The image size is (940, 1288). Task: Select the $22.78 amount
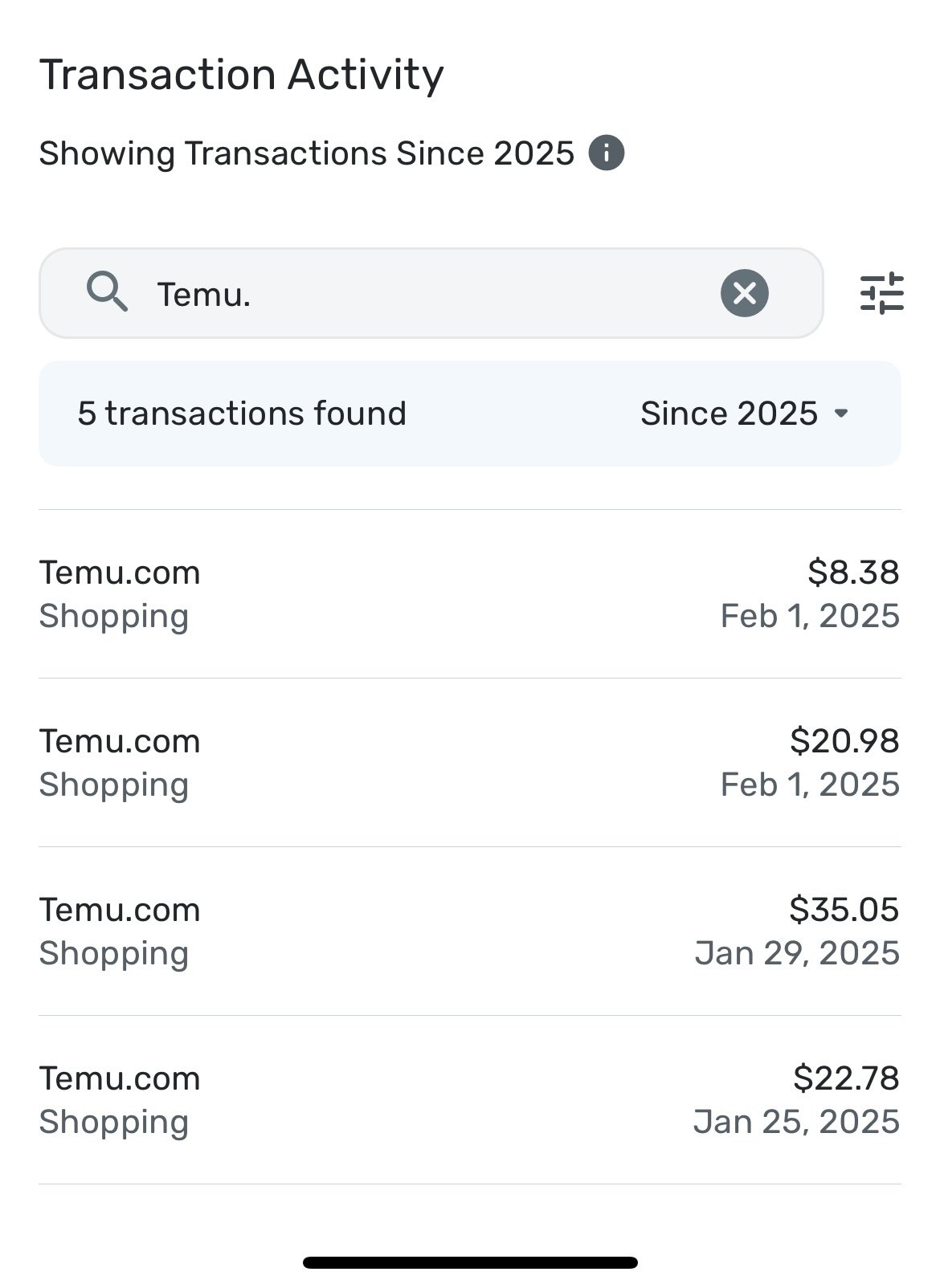[x=846, y=1078]
